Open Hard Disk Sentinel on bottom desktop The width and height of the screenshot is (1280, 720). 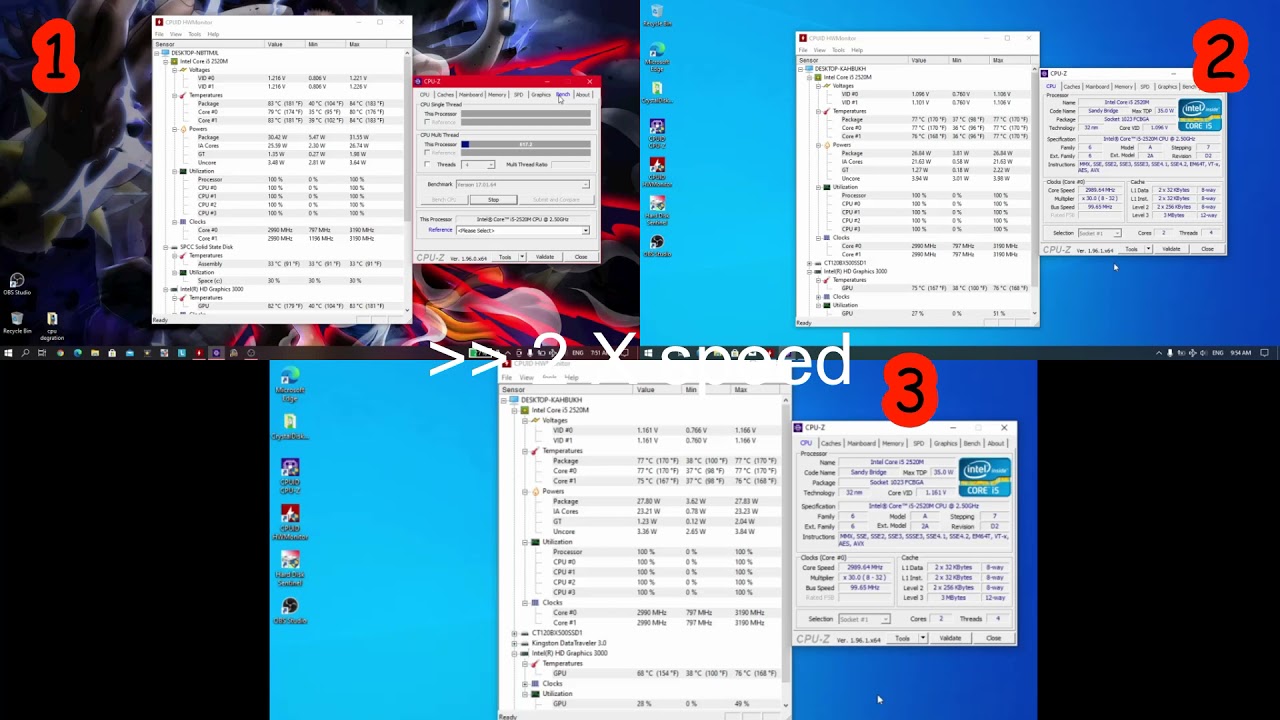290,568
